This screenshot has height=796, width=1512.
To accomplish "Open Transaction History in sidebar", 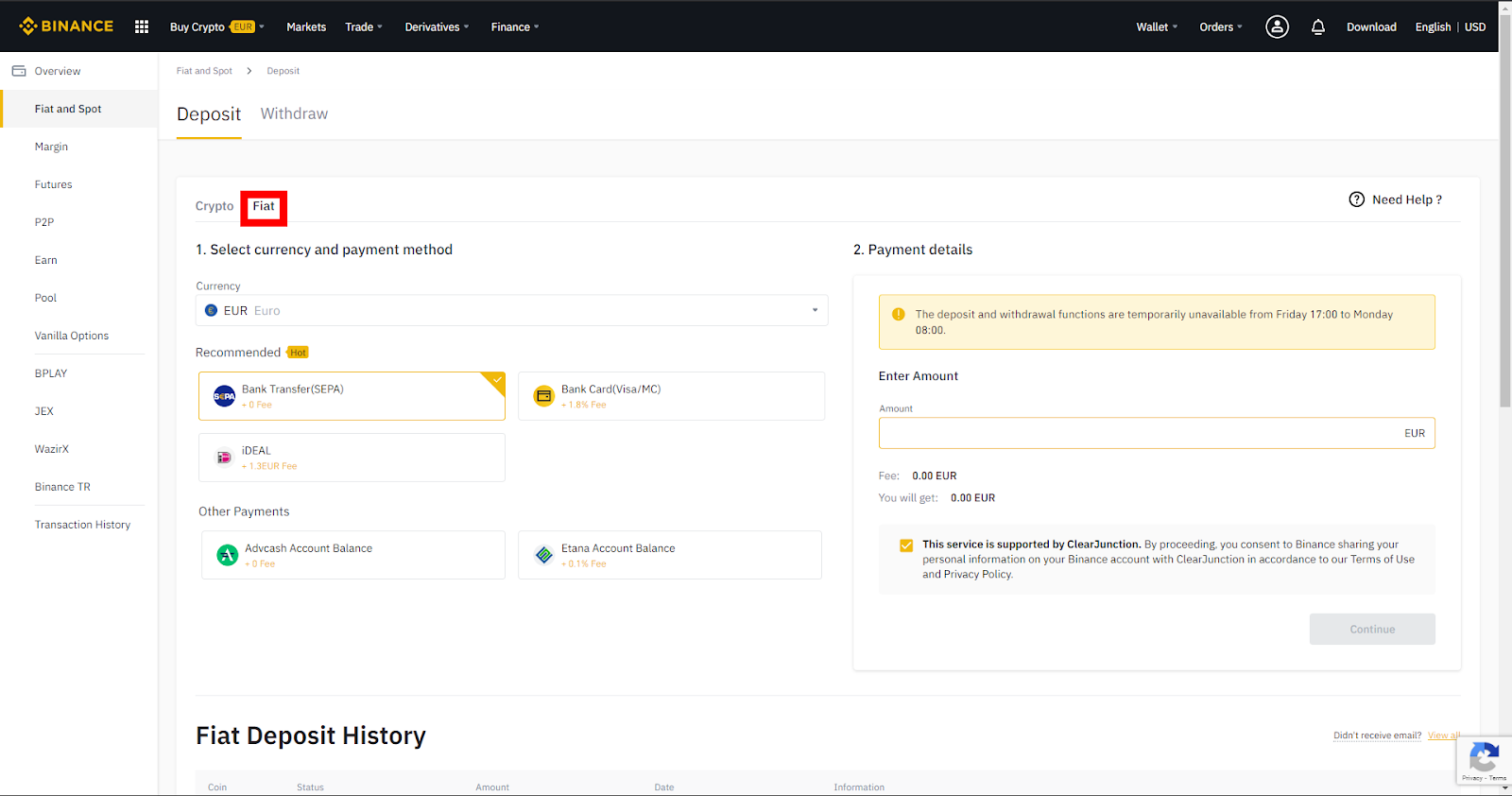I will pos(82,525).
